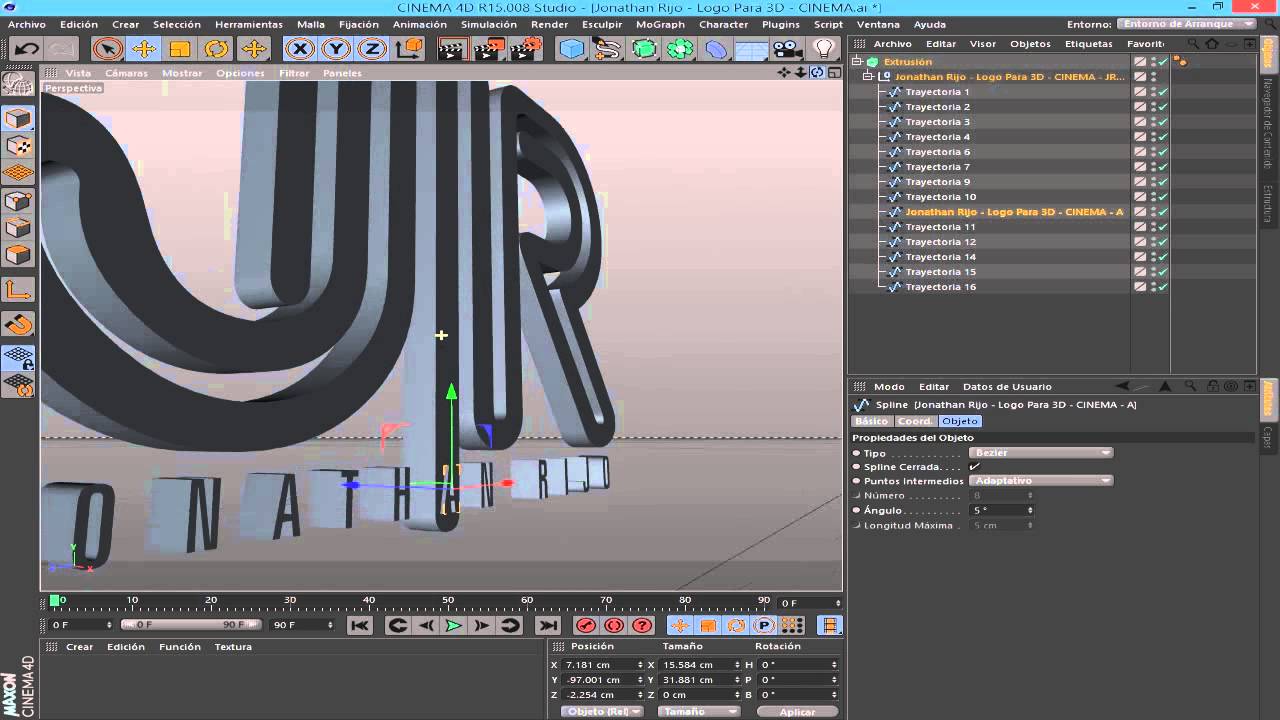Screen dimensions: 1280x720
Task: Toggle the Enable Snap magnet icon
Action: pyautogui.click(x=19, y=324)
